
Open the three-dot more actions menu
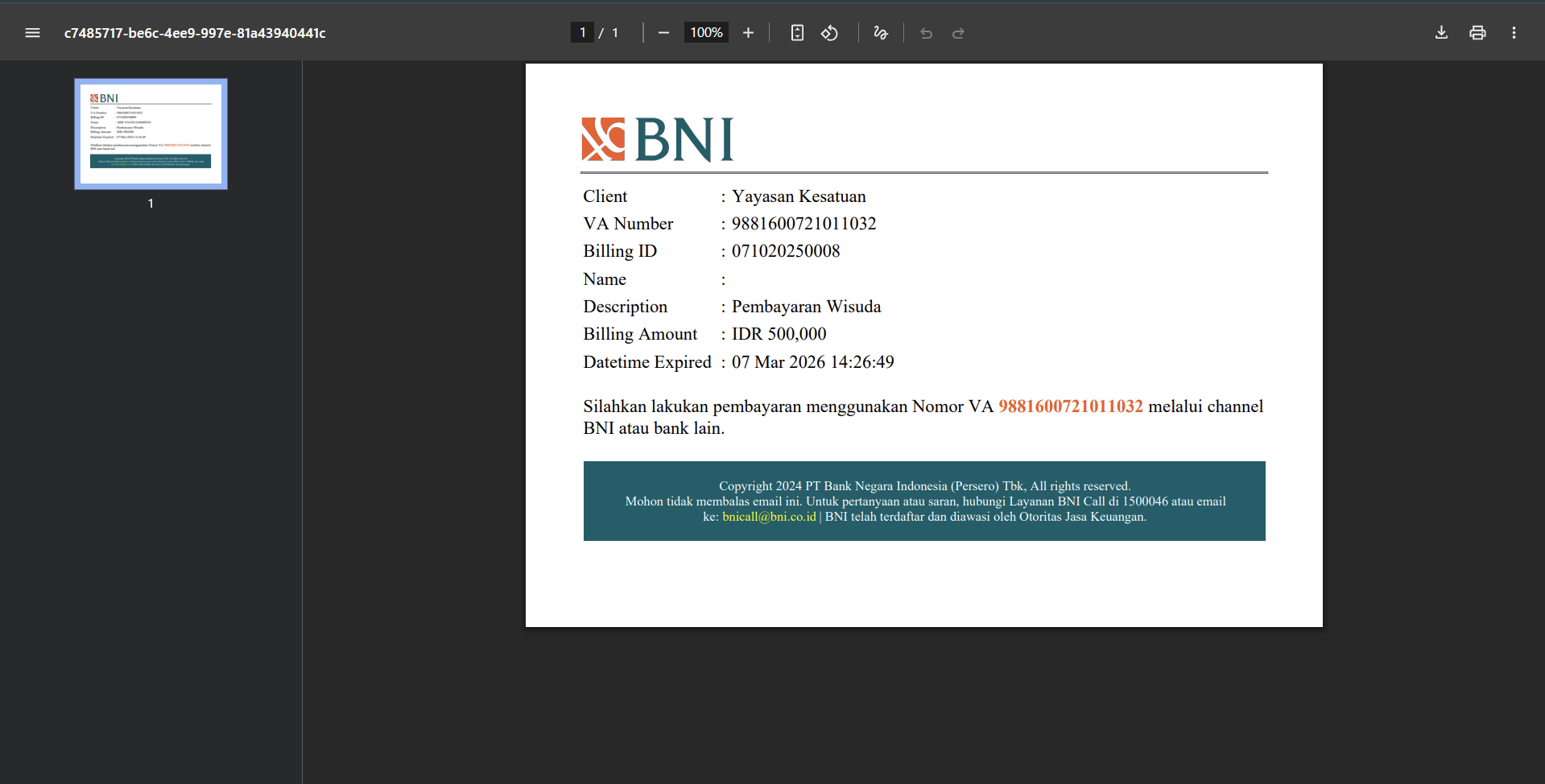(1514, 33)
